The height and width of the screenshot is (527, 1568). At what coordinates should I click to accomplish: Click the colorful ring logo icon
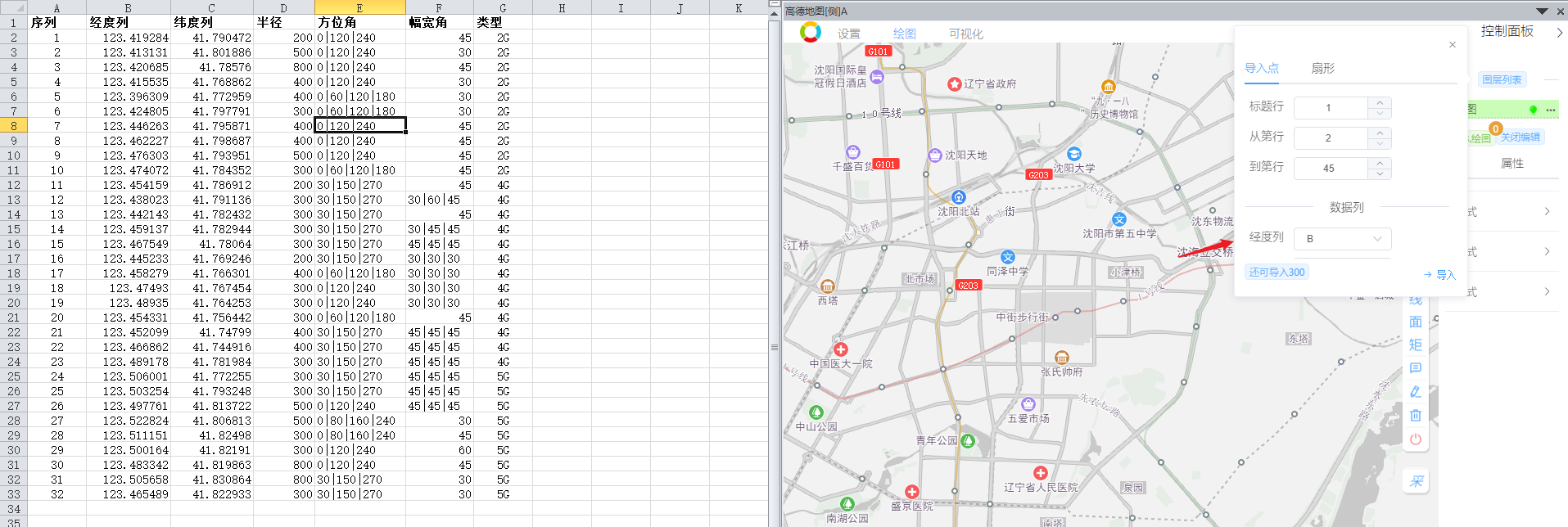coord(810,32)
